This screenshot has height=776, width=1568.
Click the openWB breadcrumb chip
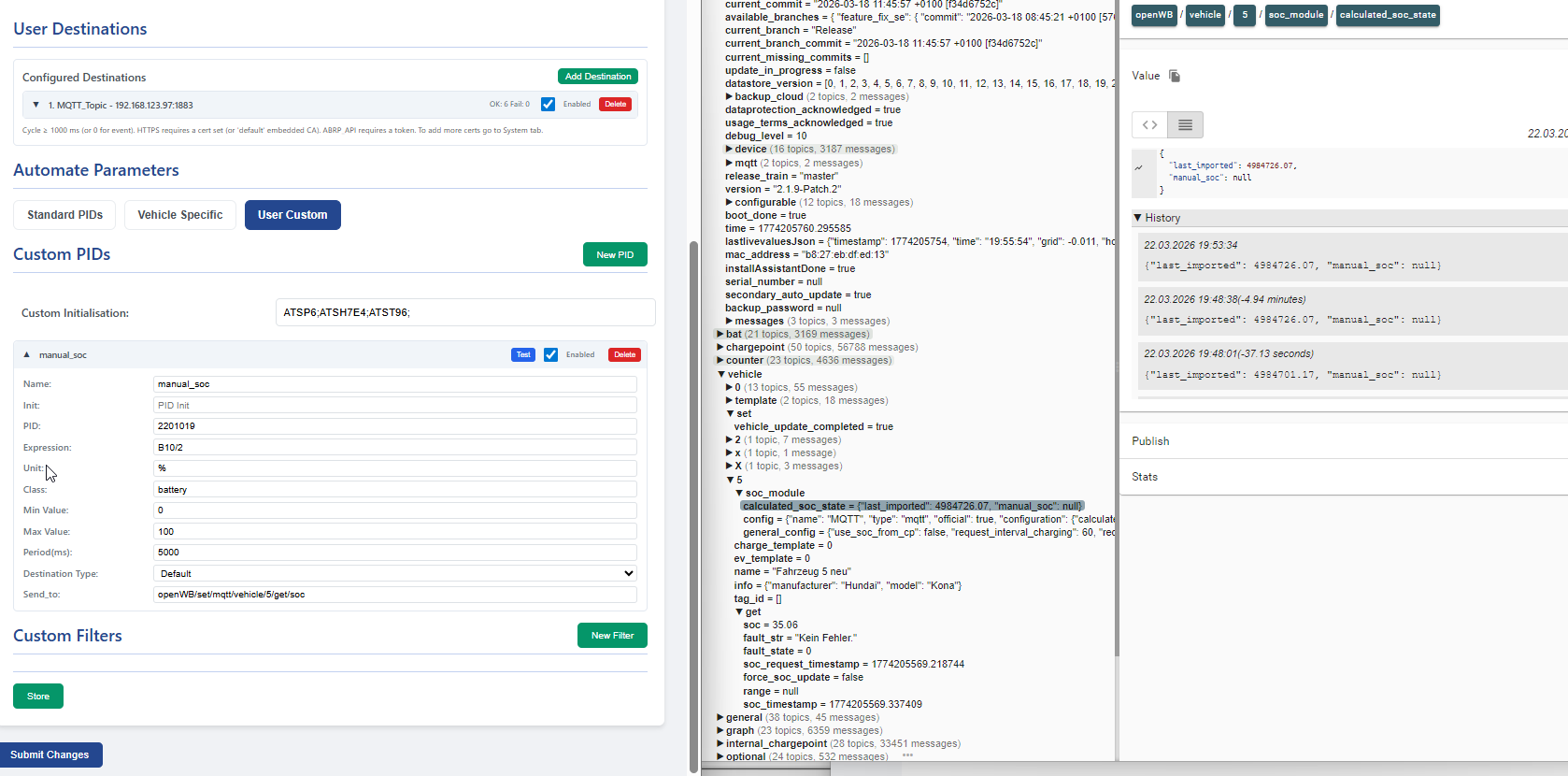1154,15
